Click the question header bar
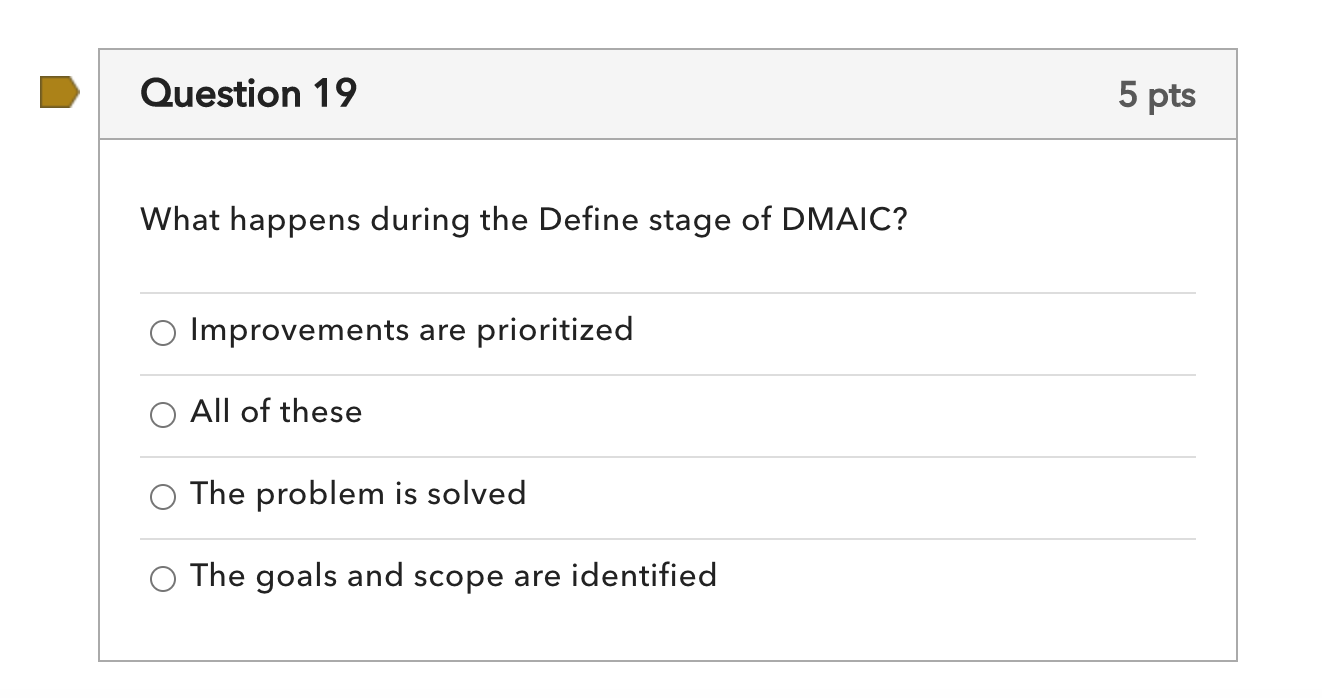 [x=668, y=93]
